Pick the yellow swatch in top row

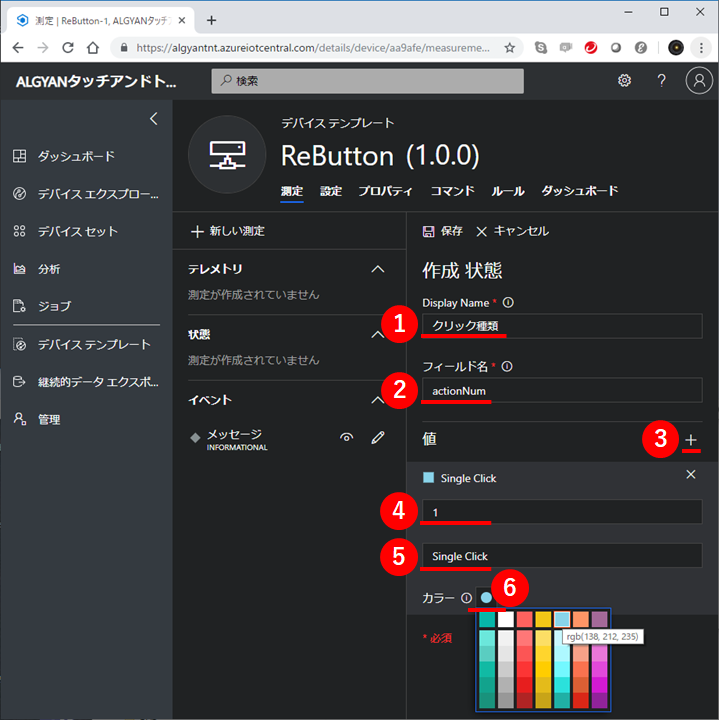[543, 619]
